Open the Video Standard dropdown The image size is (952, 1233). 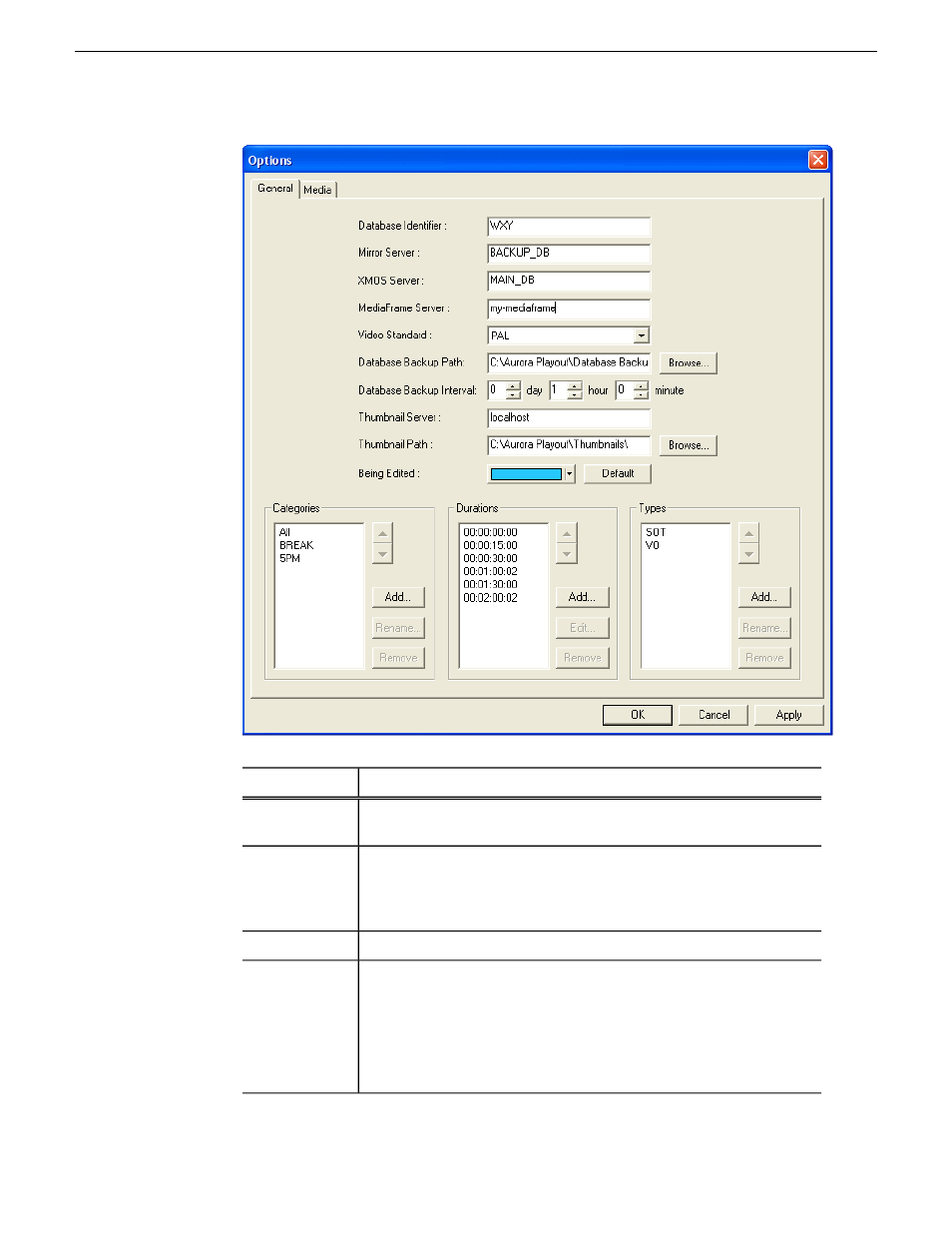(642, 335)
